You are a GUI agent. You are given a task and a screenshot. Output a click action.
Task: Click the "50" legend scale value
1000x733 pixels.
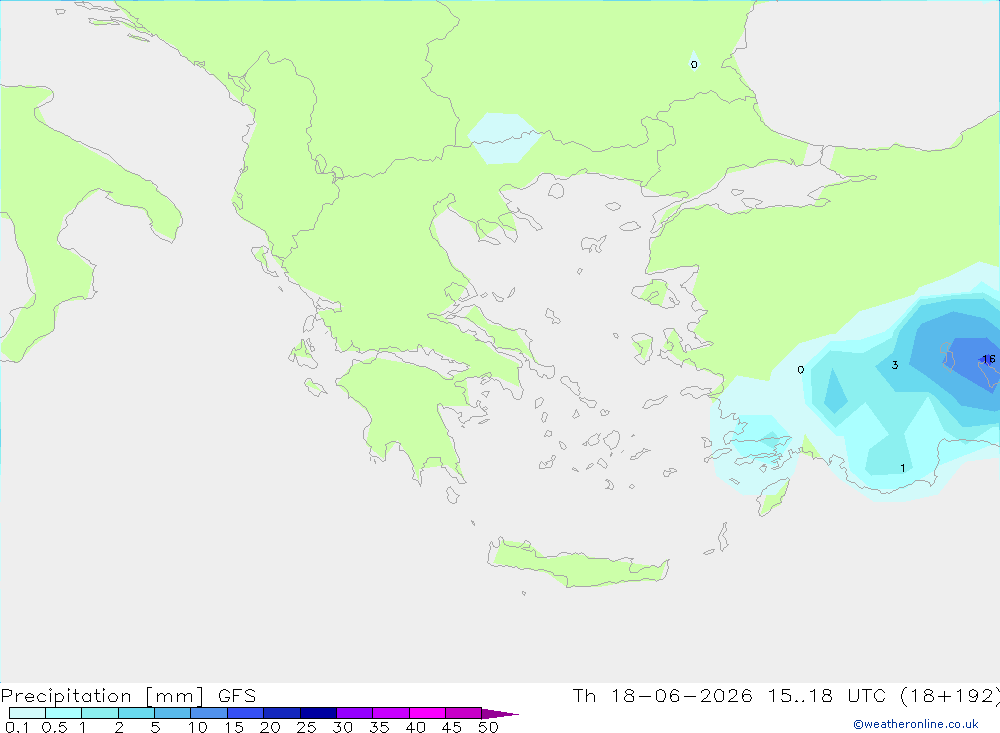pyautogui.click(x=488, y=727)
